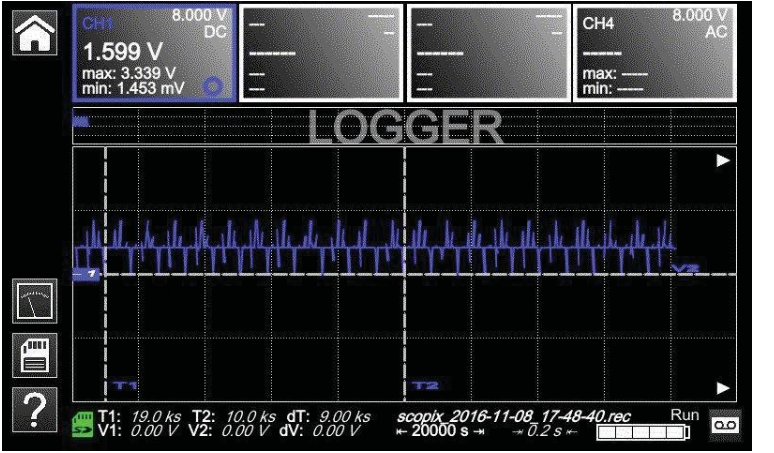This screenshot has width=774, height=453.
Task: Activate the empty second channel panel
Action: click(x=321, y=52)
